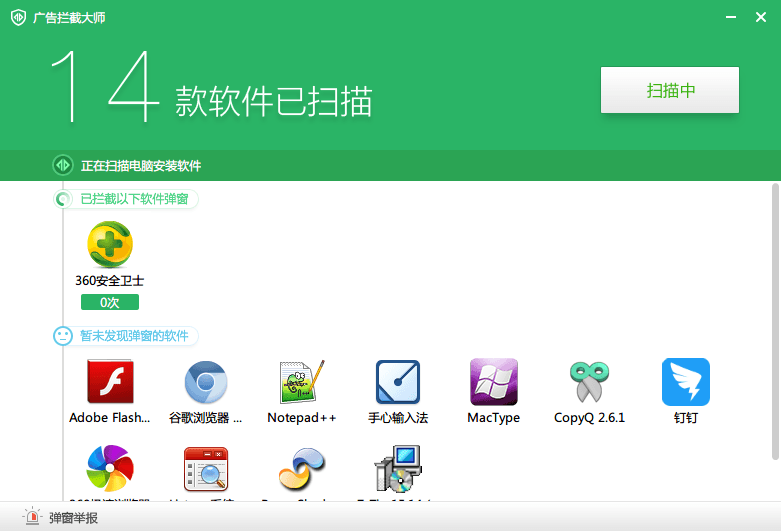The height and width of the screenshot is (531, 781).
Task: Select the Notepad++ icon
Action: (x=302, y=381)
